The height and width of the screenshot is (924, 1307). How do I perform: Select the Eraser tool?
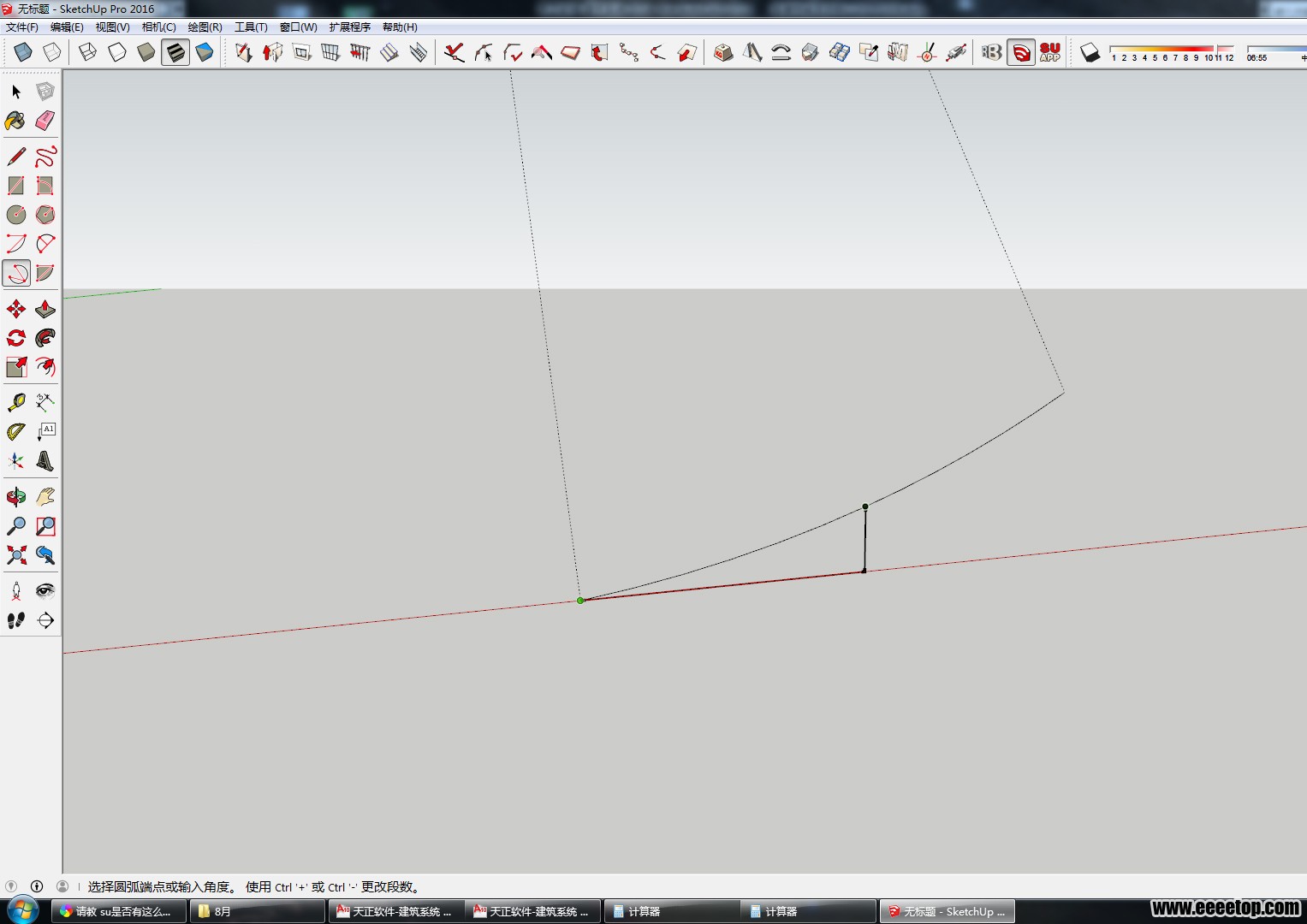45,121
